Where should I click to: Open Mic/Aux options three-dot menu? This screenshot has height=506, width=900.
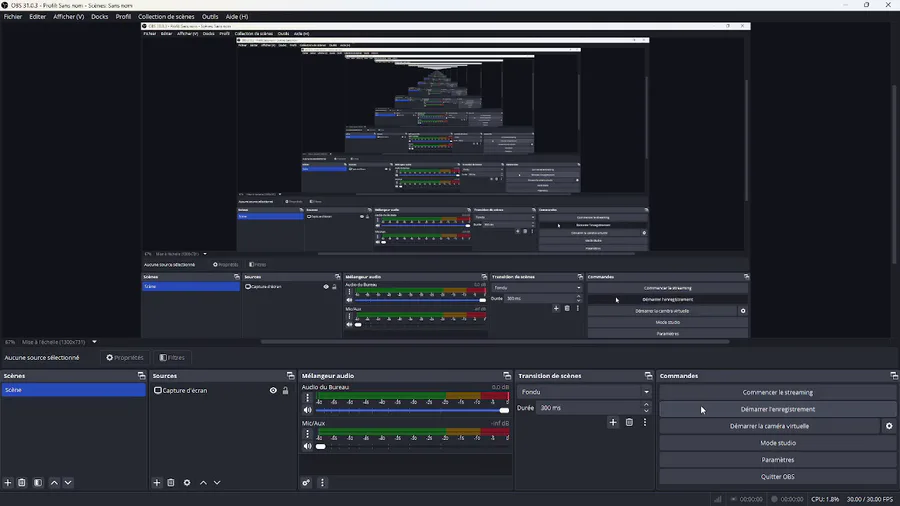[307, 434]
